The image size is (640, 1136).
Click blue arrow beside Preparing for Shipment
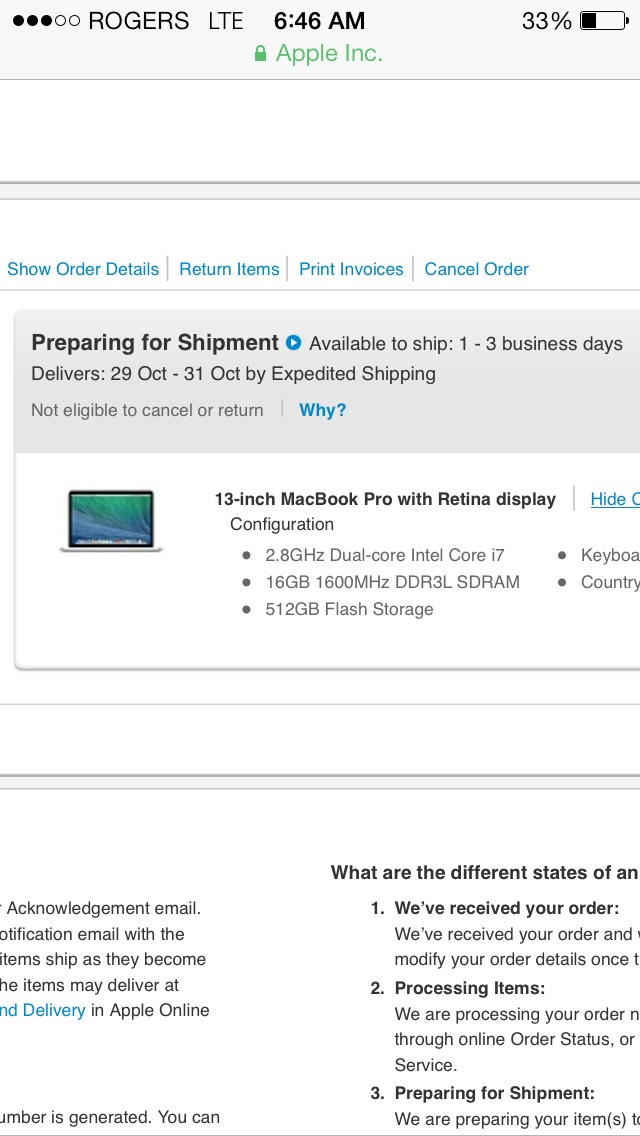coord(293,343)
